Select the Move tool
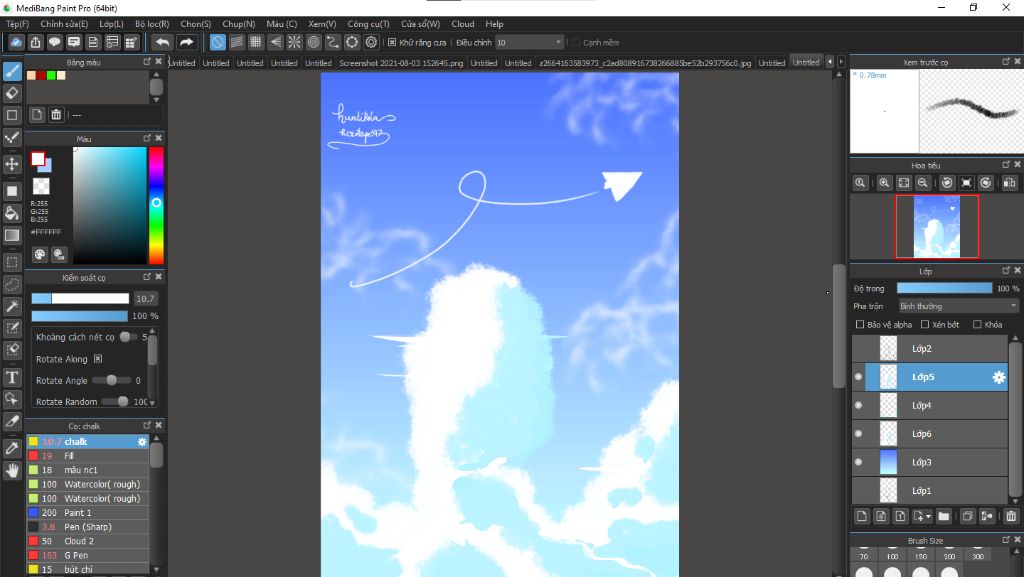 pos(12,163)
